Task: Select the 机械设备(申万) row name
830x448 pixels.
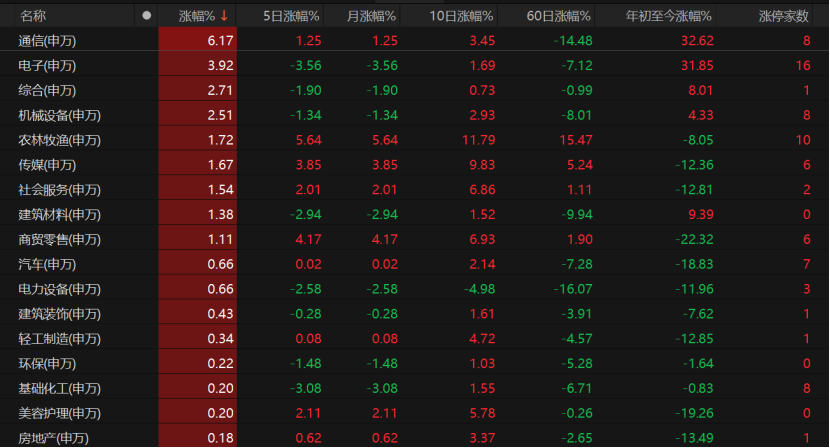Action: pyautogui.click(x=59, y=115)
